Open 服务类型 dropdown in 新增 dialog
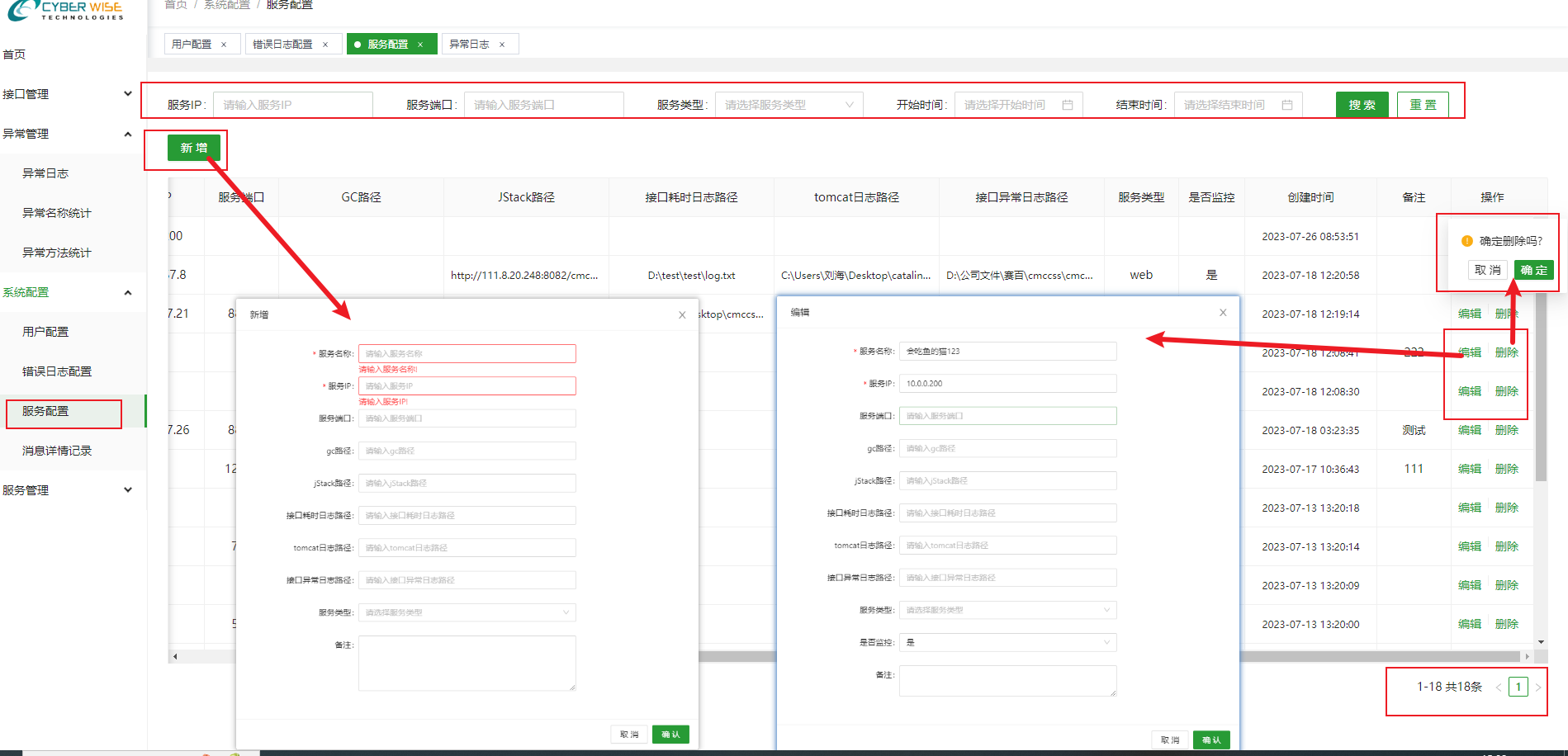The image size is (1568, 756). coord(467,612)
